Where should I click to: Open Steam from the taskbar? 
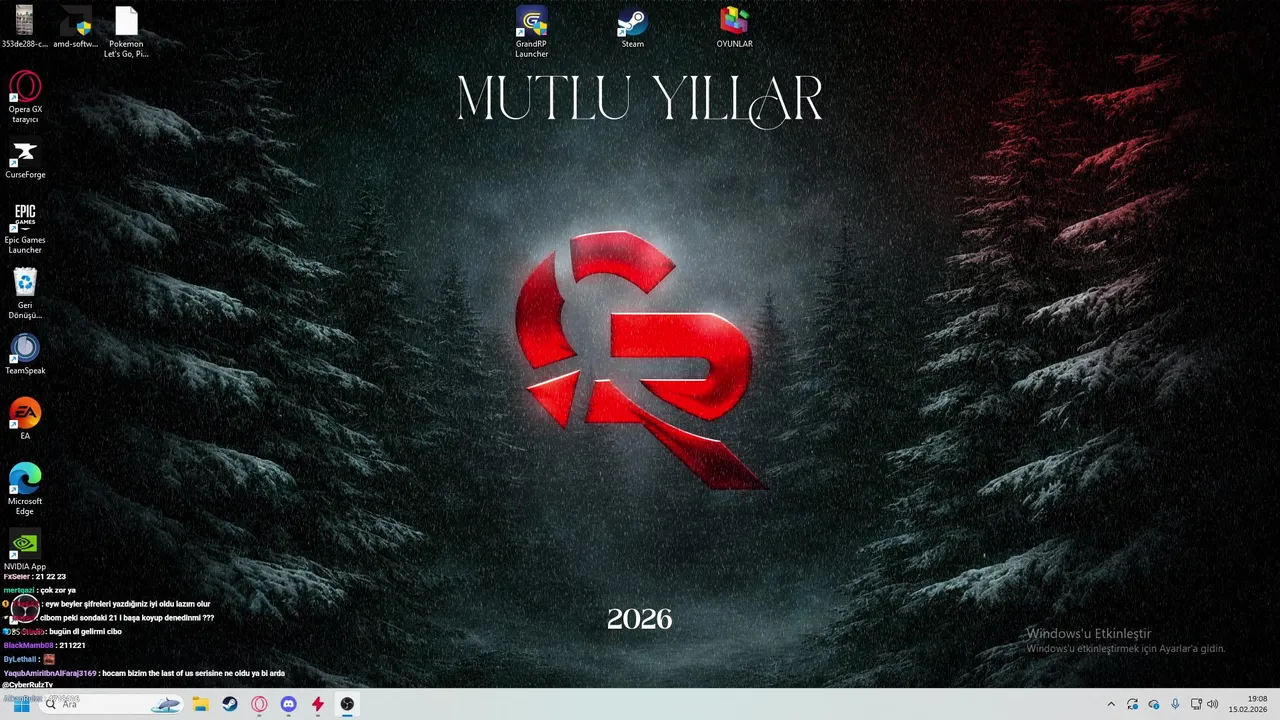point(230,704)
